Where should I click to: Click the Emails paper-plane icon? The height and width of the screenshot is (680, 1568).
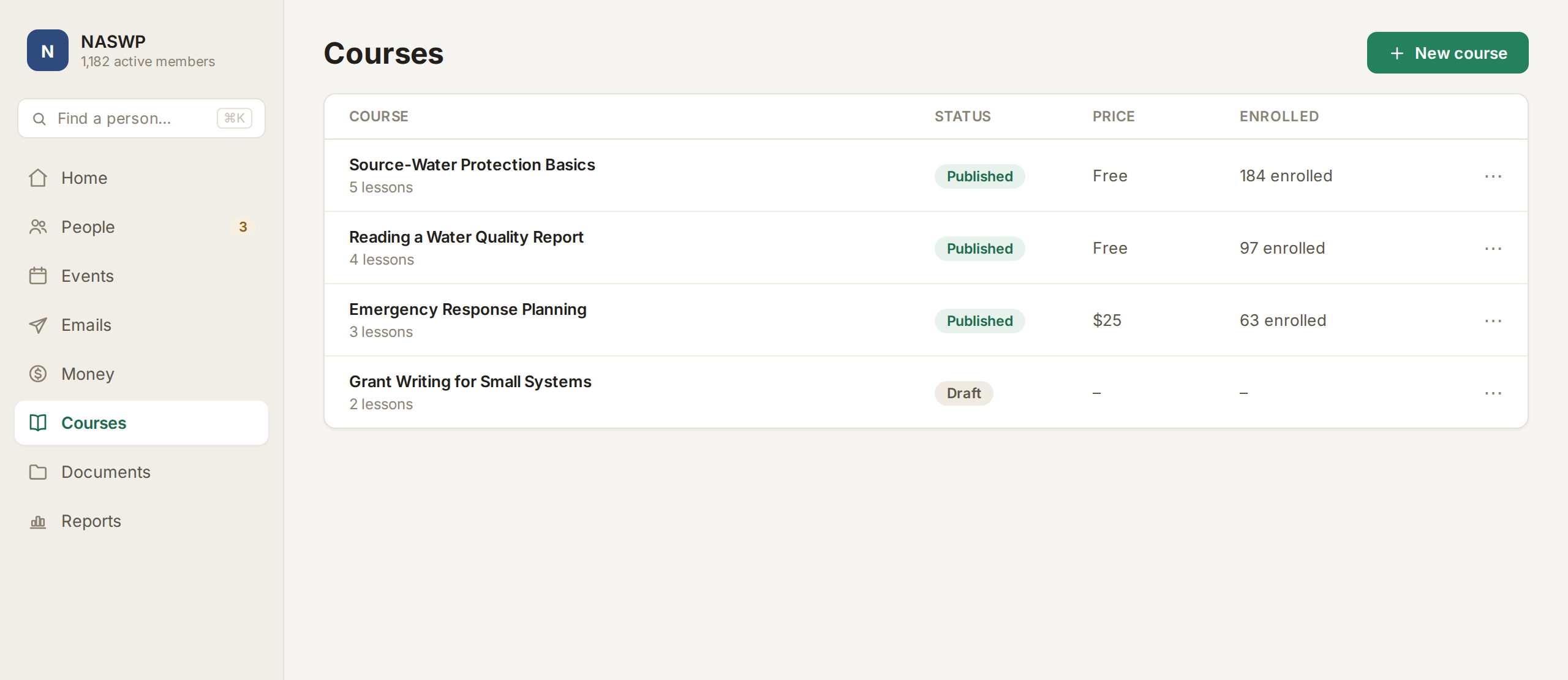pos(38,325)
